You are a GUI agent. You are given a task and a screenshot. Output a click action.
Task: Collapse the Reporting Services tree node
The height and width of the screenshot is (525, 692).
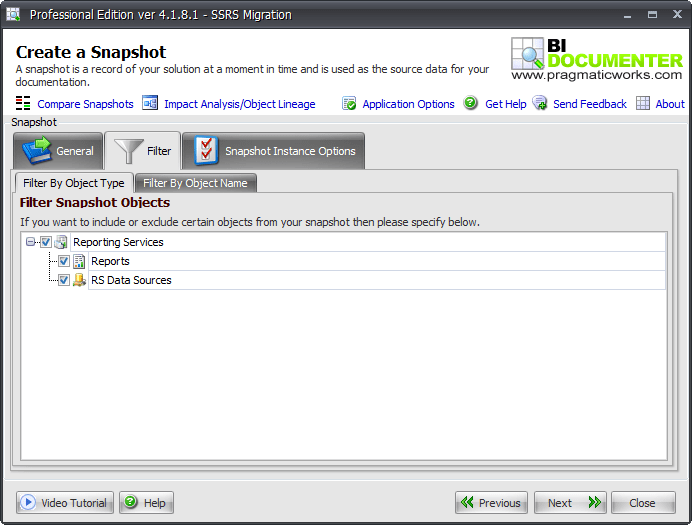pyautogui.click(x=30, y=242)
